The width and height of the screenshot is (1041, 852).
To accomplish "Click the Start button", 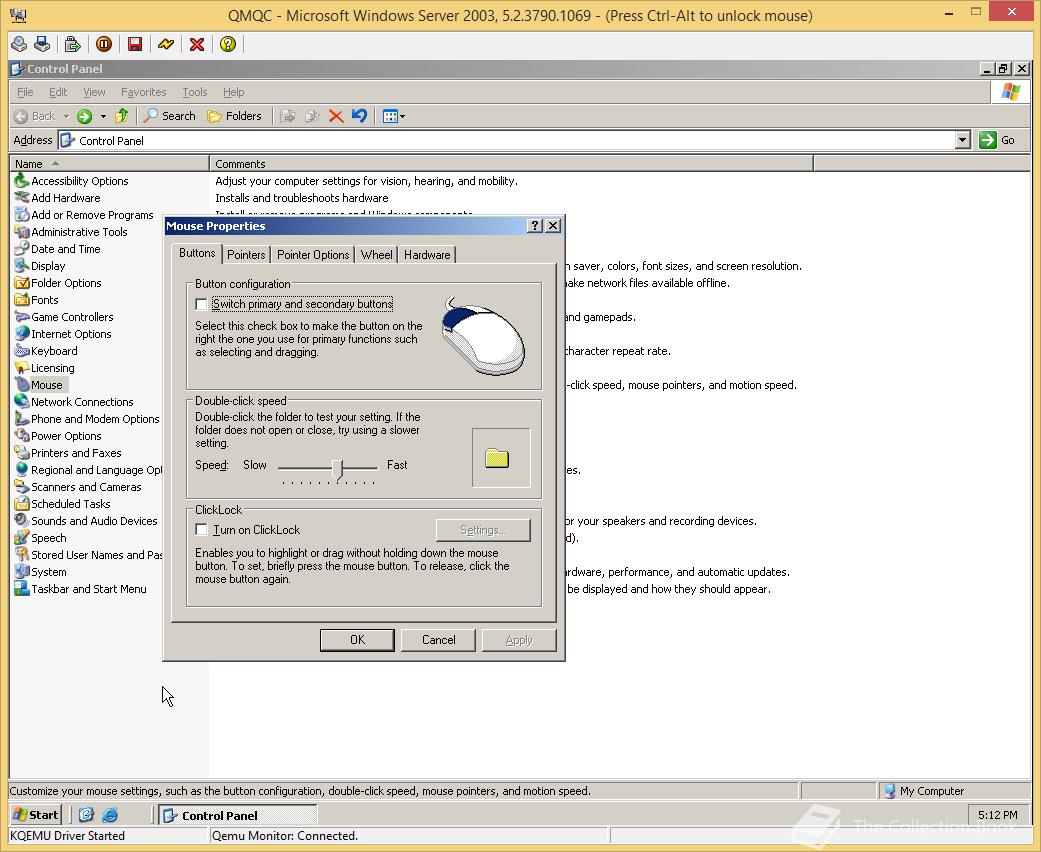I will pyautogui.click(x=36, y=815).
